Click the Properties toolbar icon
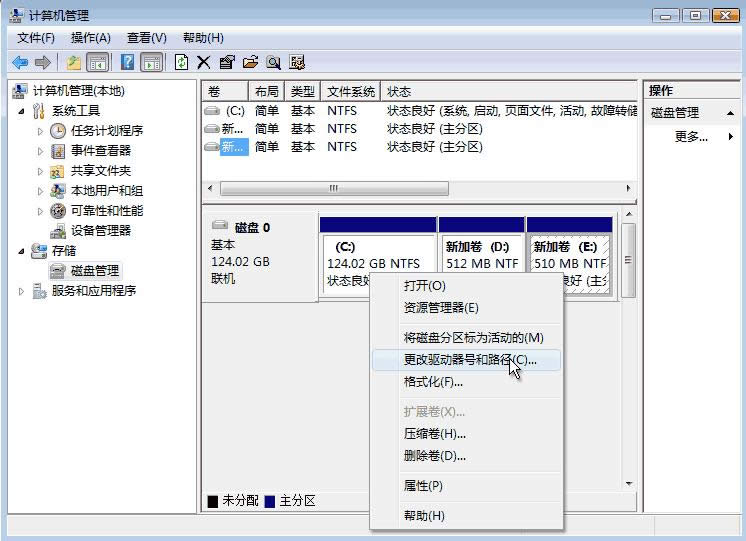746x541 pixels. coord(227,62)
